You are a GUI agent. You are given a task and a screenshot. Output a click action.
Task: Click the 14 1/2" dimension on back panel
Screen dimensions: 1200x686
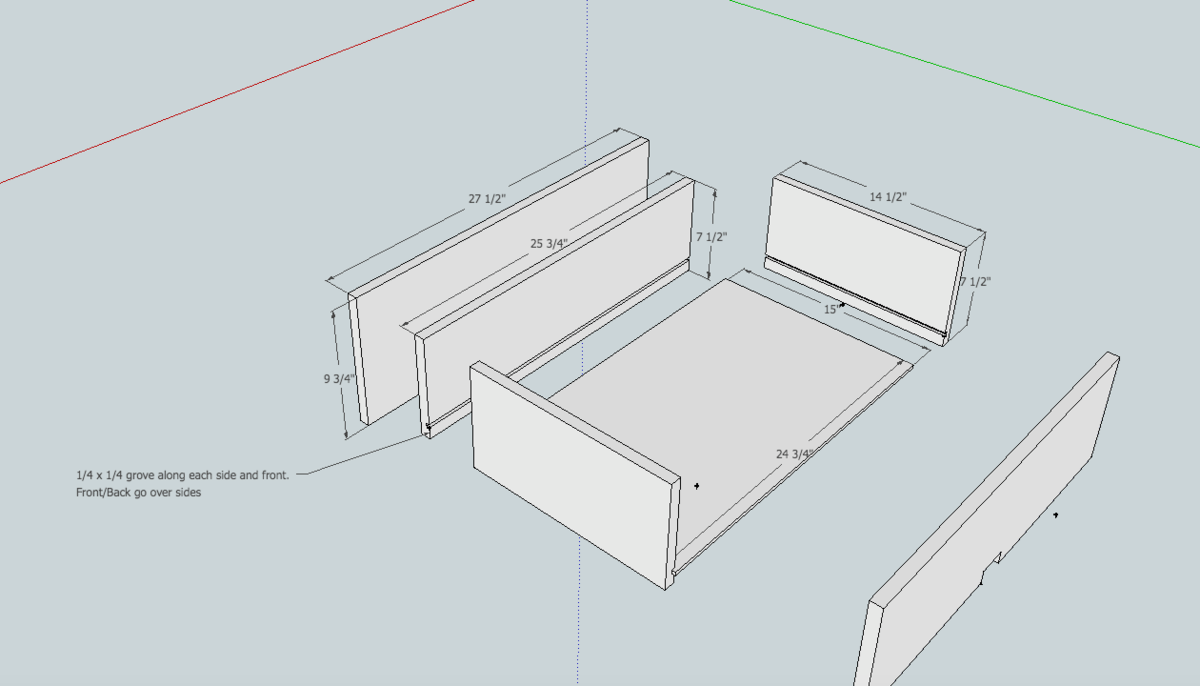click(x=887, y=197)
